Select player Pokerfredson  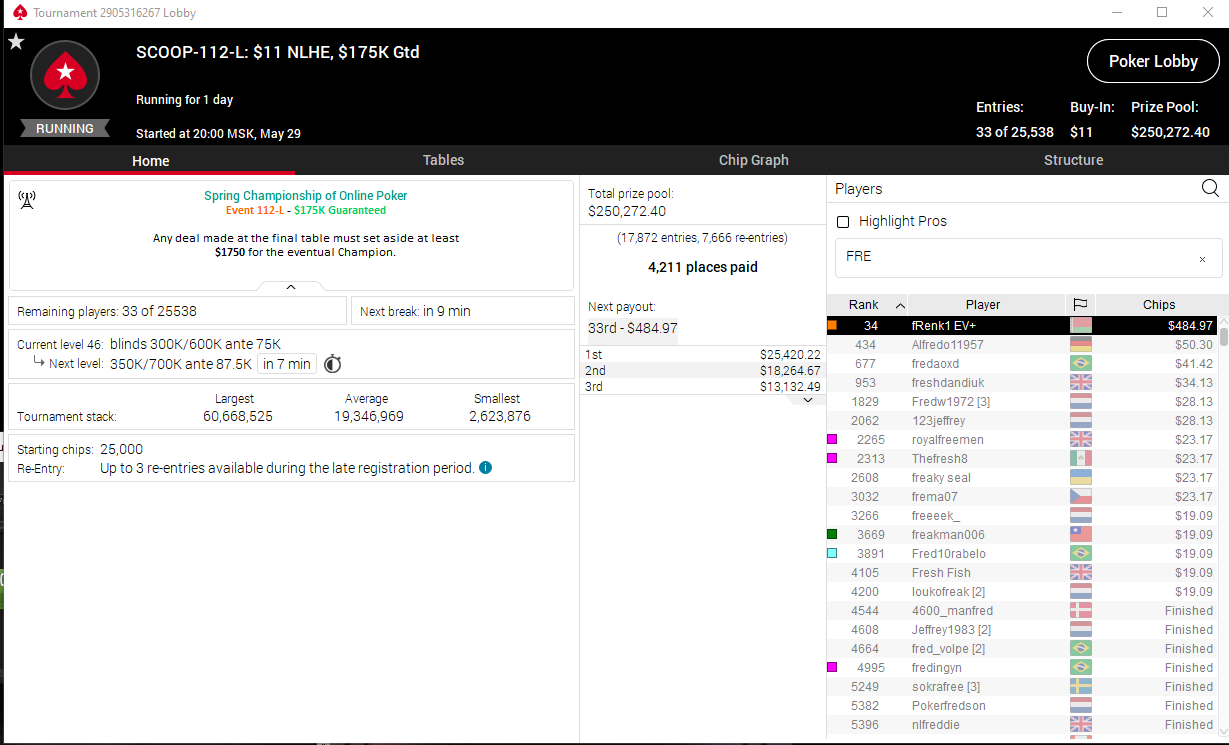tap(1021, 705)
